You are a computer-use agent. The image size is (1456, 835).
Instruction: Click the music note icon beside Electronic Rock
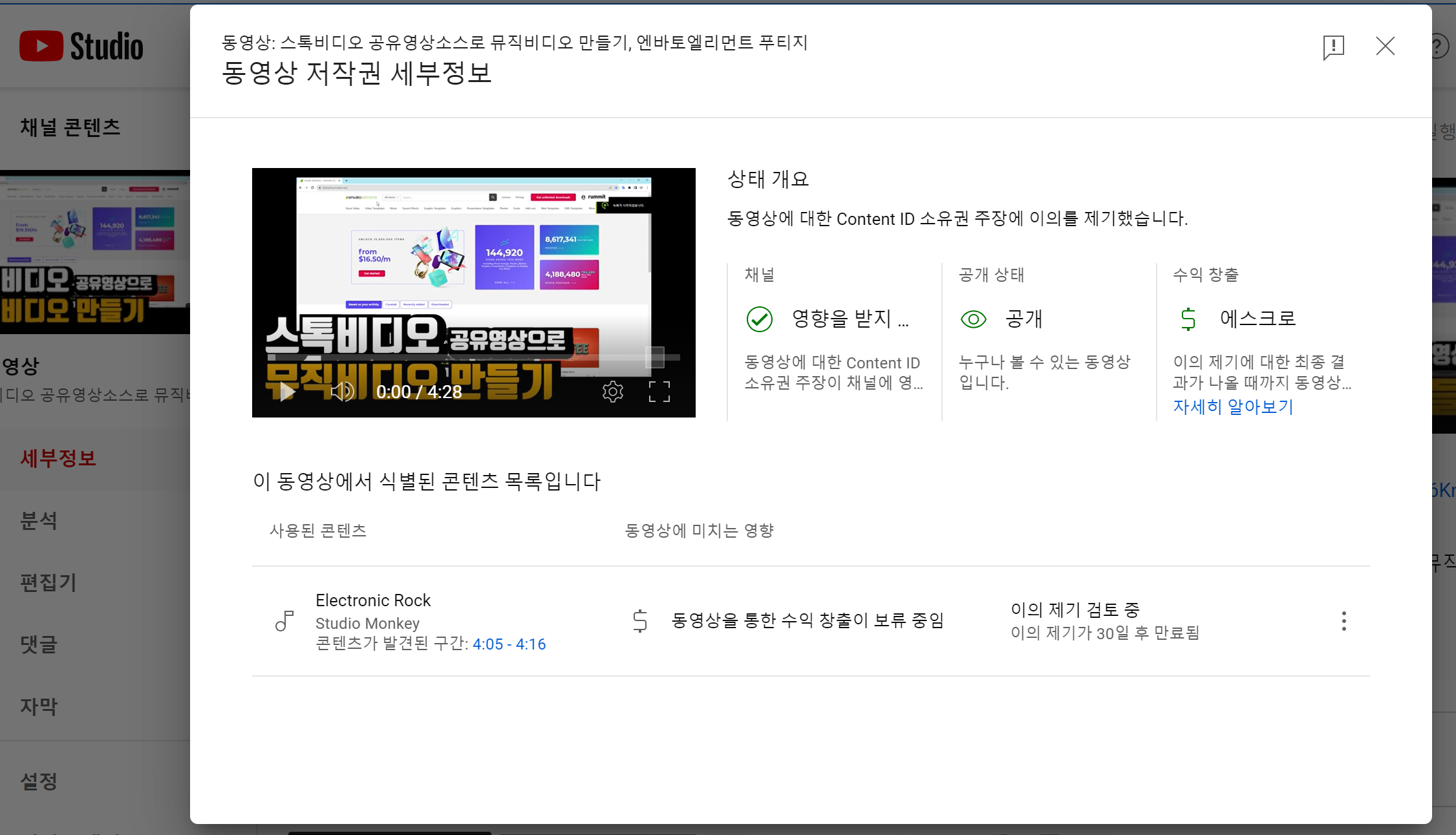pyautogui.click(x=284, y=621)
